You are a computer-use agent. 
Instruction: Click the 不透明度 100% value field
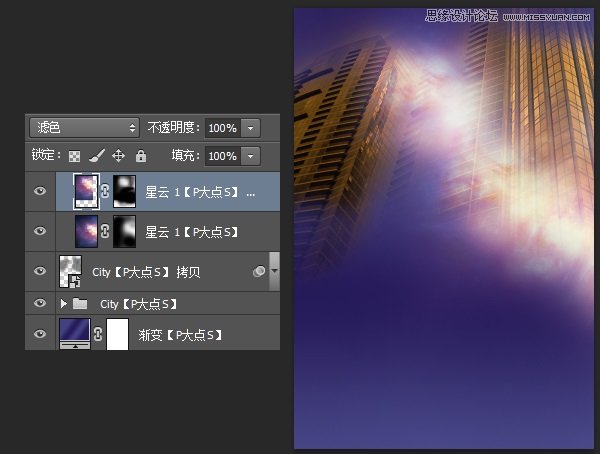(223, 128)
